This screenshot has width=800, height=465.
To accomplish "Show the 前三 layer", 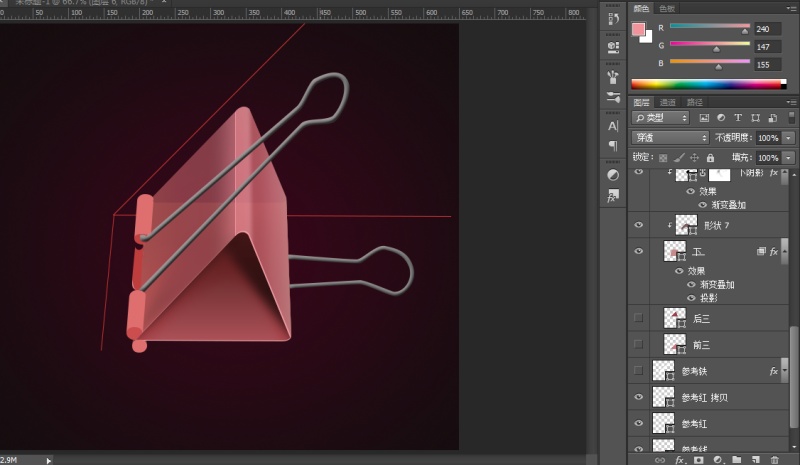I will click(x=638, y=344).
